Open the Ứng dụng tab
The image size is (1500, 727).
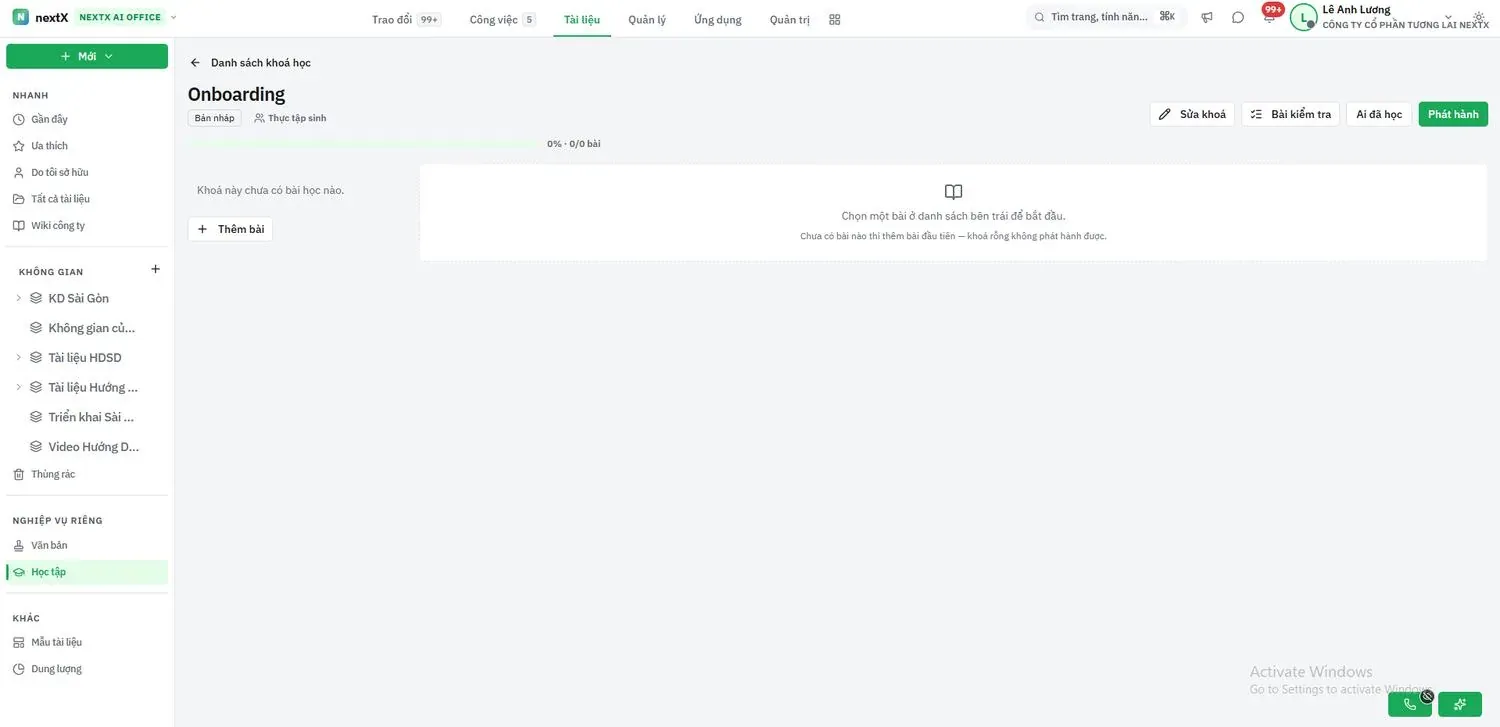[x=718, y=19]
